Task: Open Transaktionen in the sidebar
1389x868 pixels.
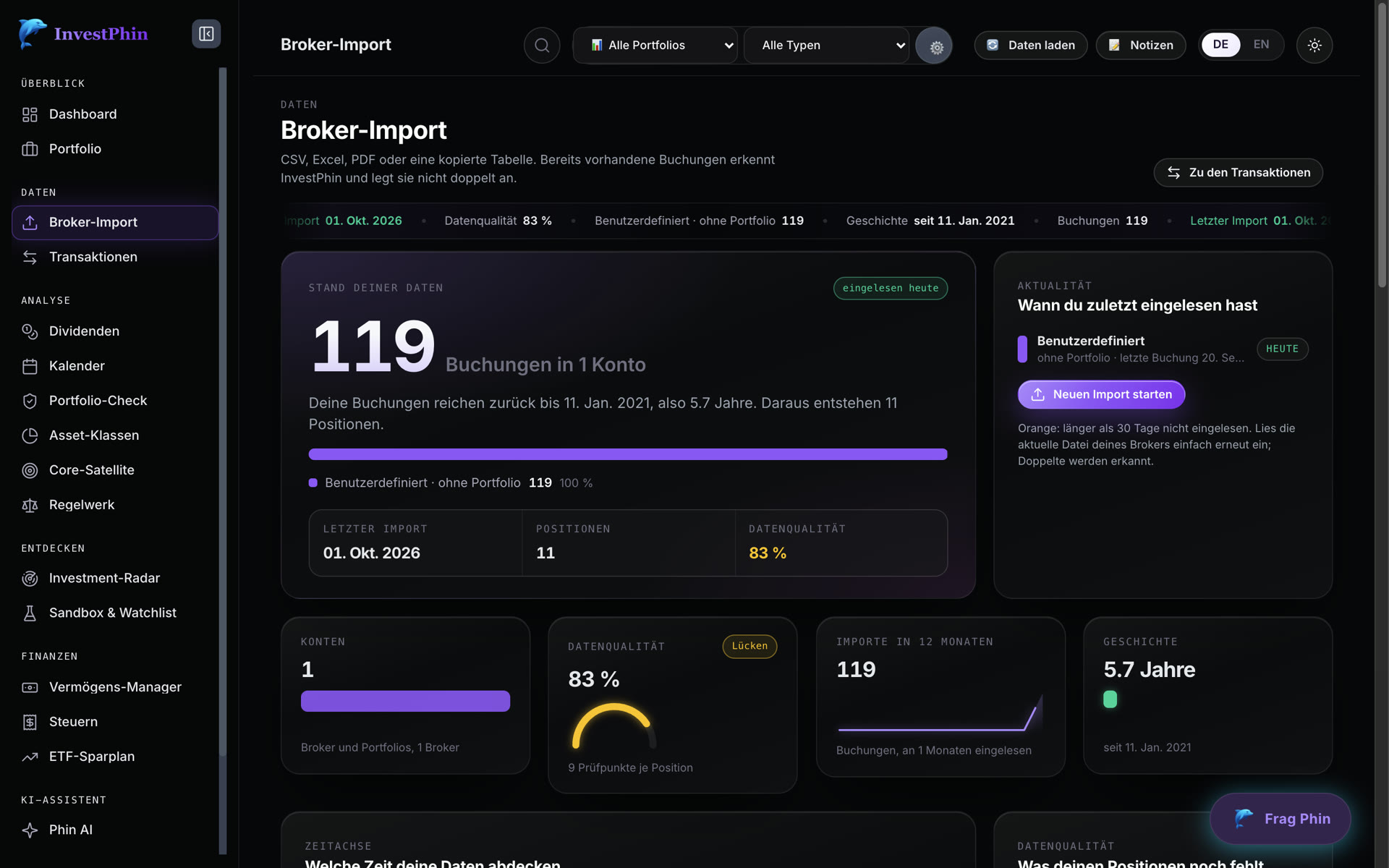Action: (x=115, y=258)
